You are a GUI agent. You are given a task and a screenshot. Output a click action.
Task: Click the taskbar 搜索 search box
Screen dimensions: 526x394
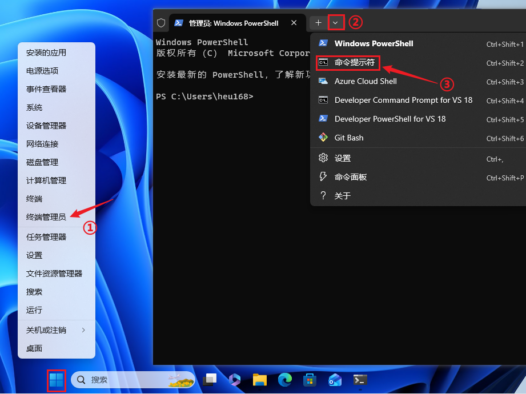point(133,380)
